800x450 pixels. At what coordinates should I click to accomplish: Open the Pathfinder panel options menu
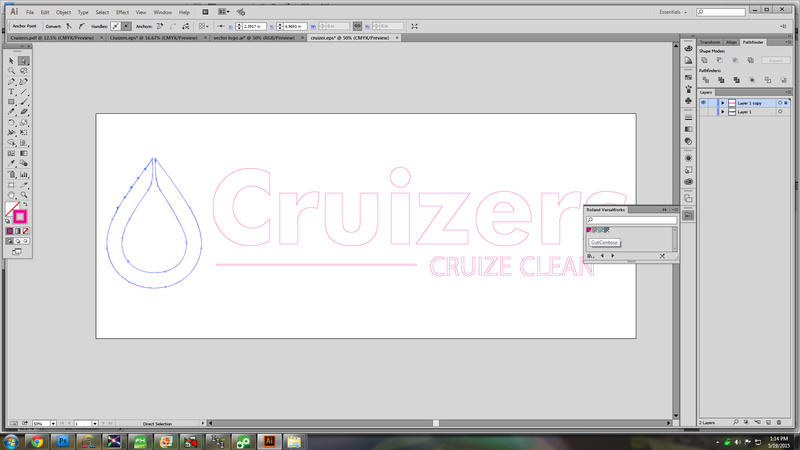[788, 42]
